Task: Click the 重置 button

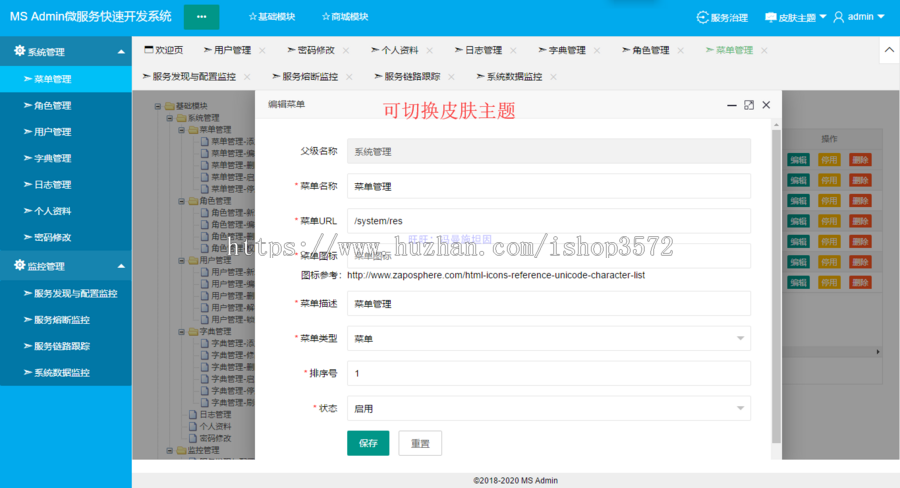Action: [420, 443]
